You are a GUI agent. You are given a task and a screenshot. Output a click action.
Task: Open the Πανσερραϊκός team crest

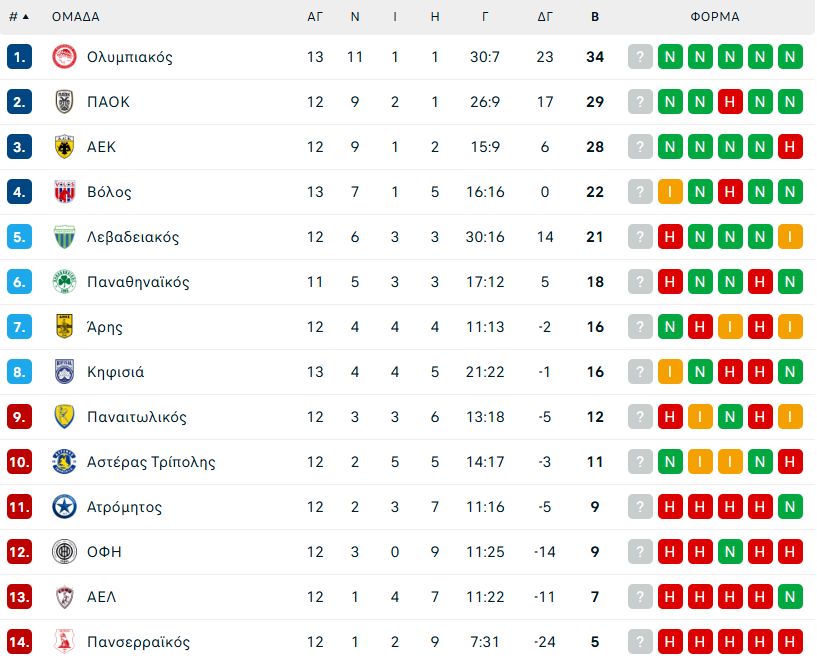(64, 642)
